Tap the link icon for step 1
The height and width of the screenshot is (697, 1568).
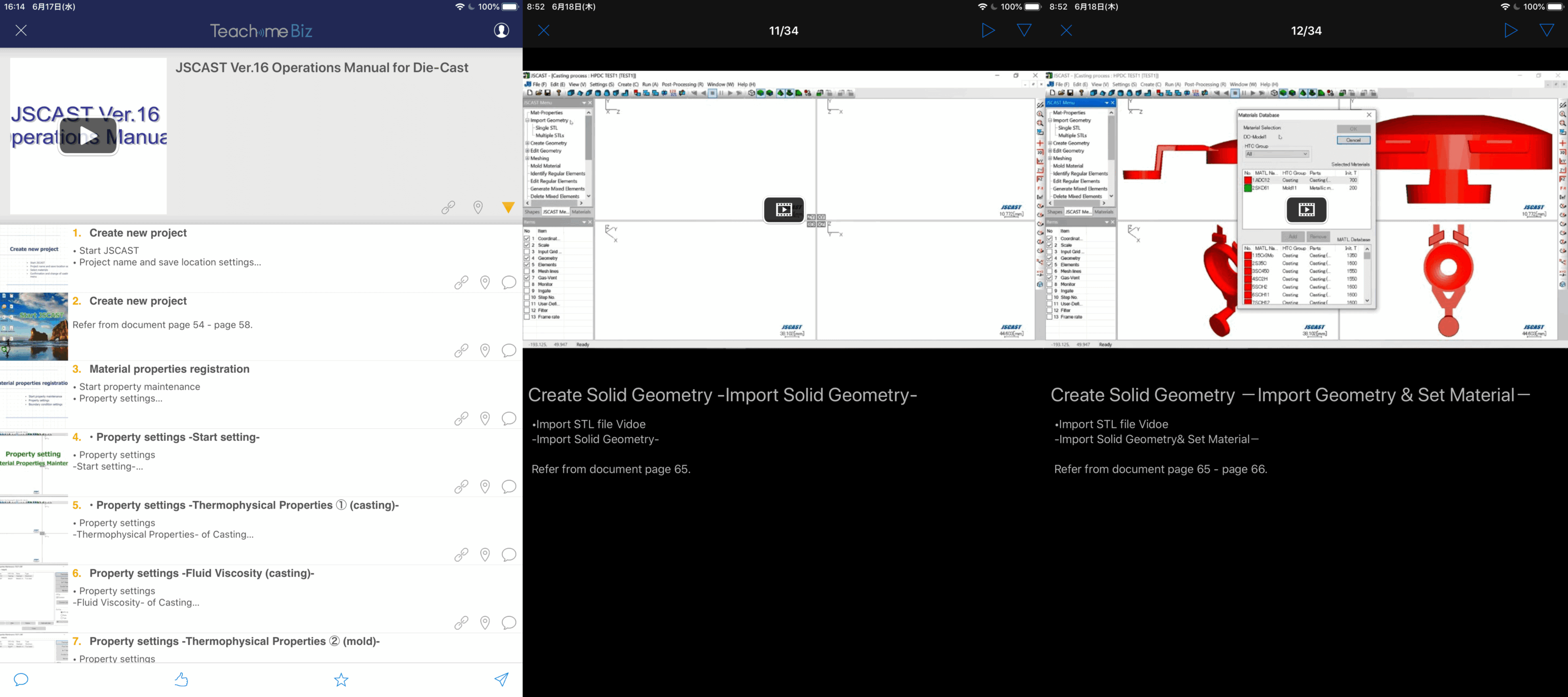point(461,282)
